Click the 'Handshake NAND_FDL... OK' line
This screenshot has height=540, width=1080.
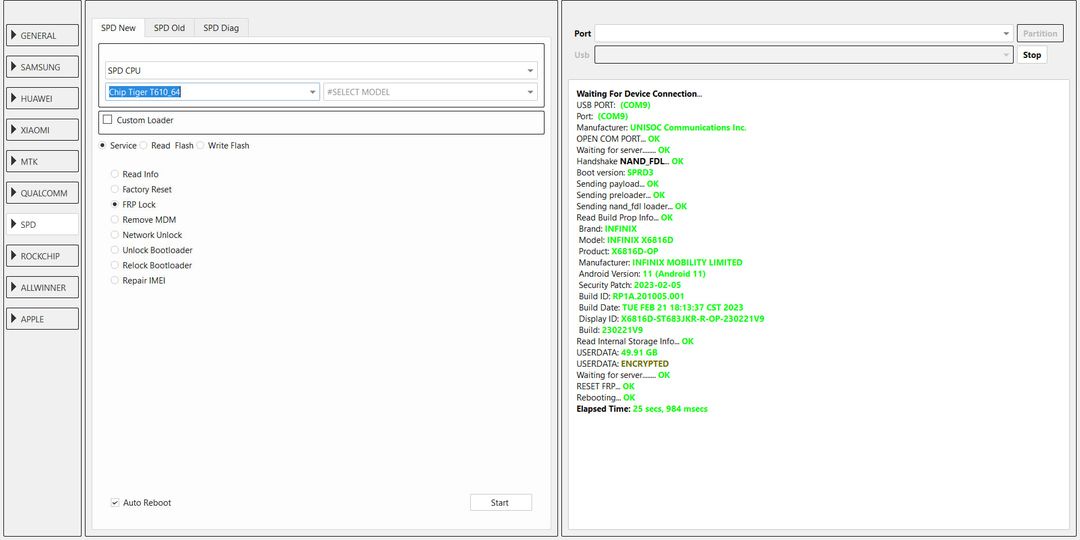(x=630, y=161)
